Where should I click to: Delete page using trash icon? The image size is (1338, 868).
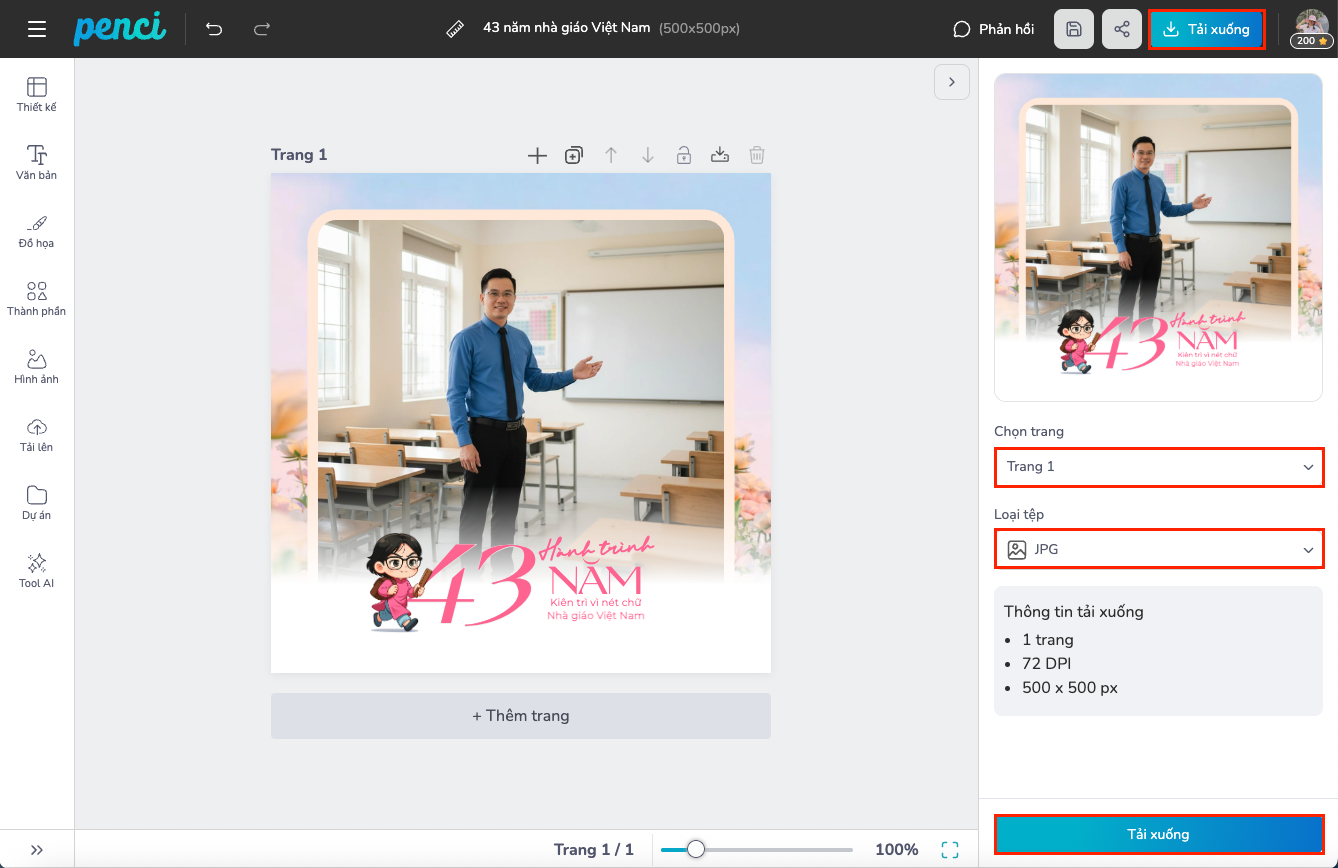(x=757, y=155)
